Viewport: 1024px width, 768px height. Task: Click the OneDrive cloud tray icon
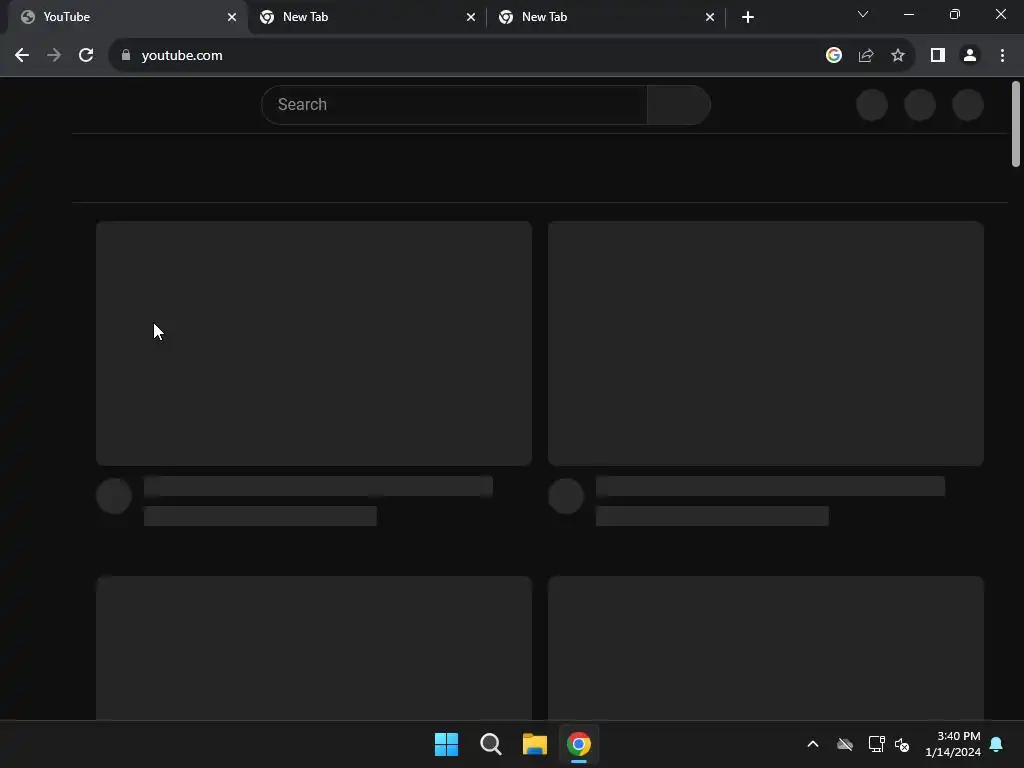845,744
